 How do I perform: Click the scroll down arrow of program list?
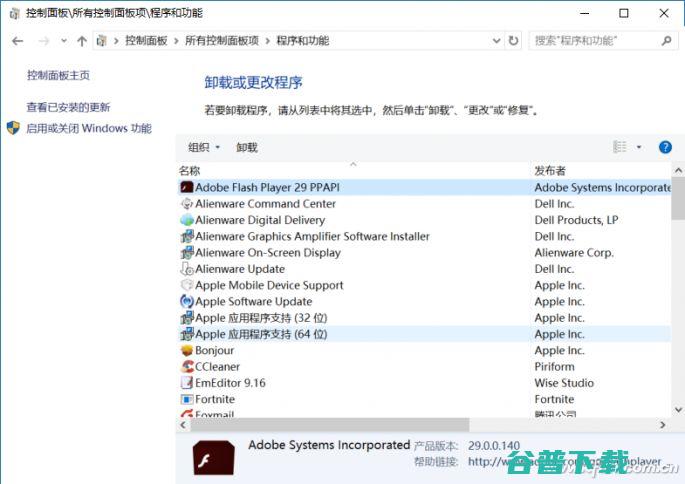(x=678, y=410)
